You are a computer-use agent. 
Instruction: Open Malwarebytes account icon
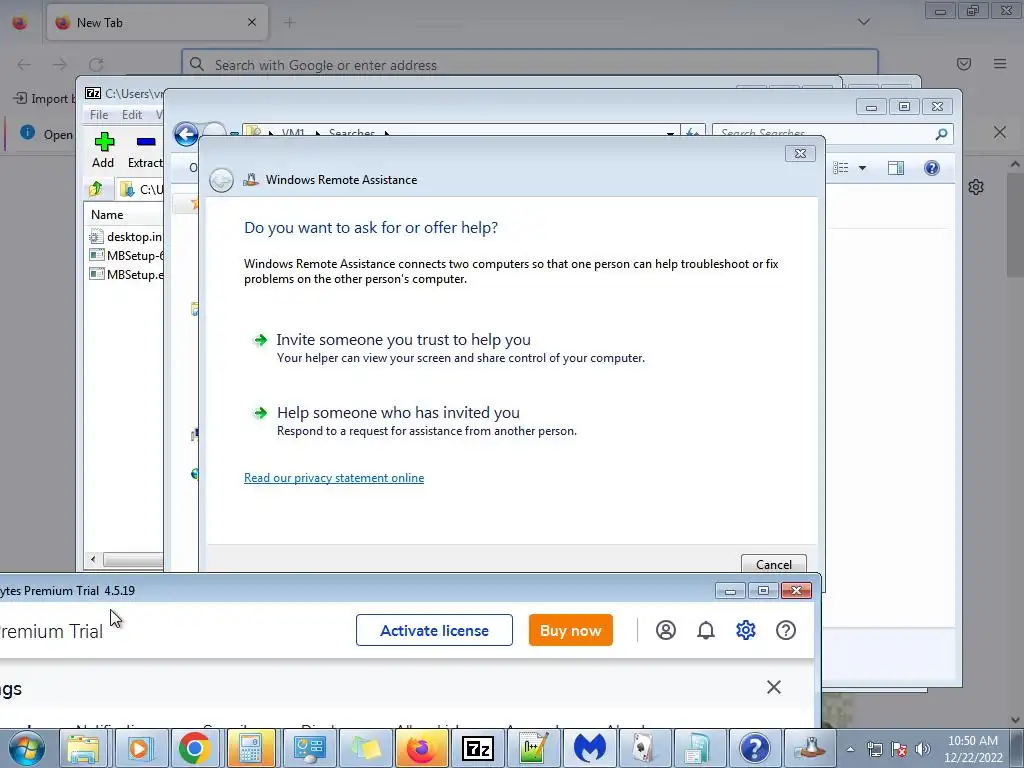[x=665, y=630]
